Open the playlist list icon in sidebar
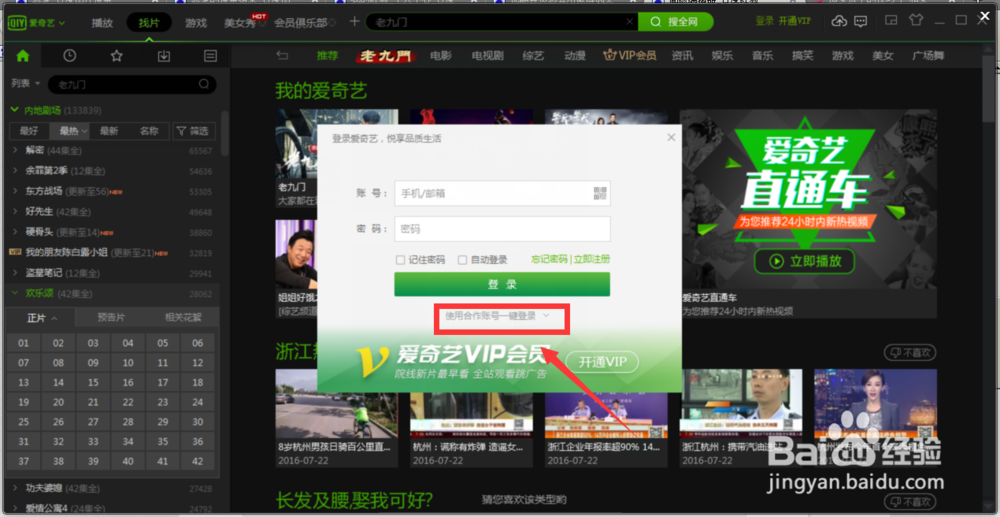The height and width of the screenshot is (517, 1000). 210,56
